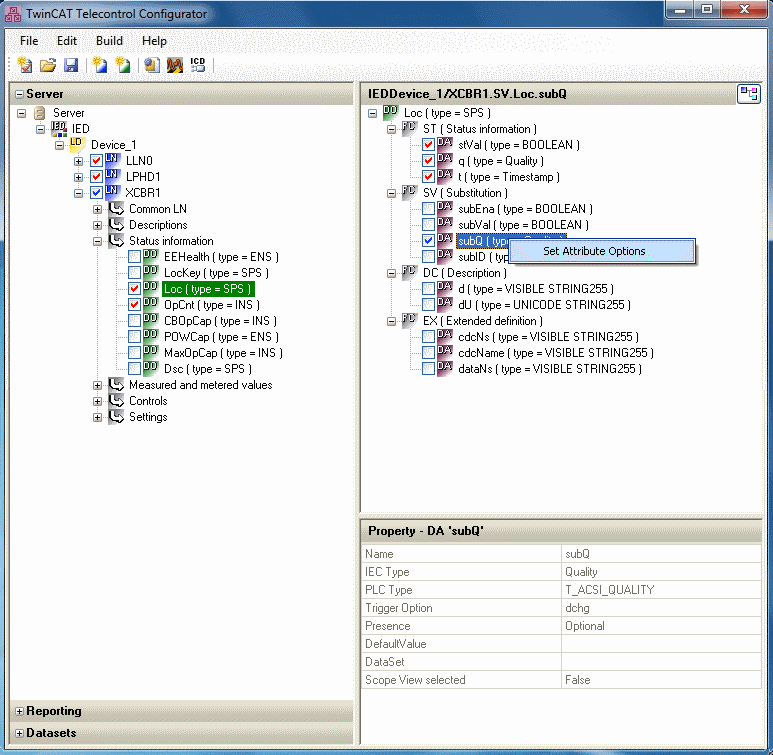Click the DO icon beside LocKey
The image size is (773, 755).
tap(150, 272)
